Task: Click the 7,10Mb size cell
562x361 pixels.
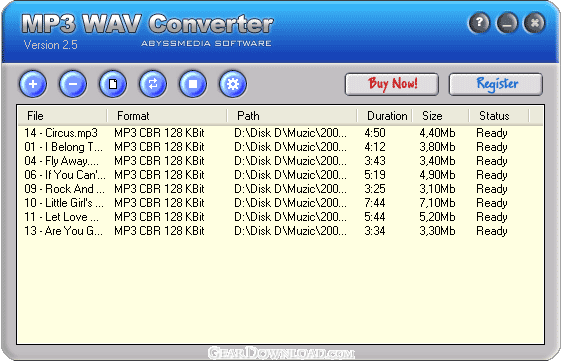Action: (x=437, y=203)
